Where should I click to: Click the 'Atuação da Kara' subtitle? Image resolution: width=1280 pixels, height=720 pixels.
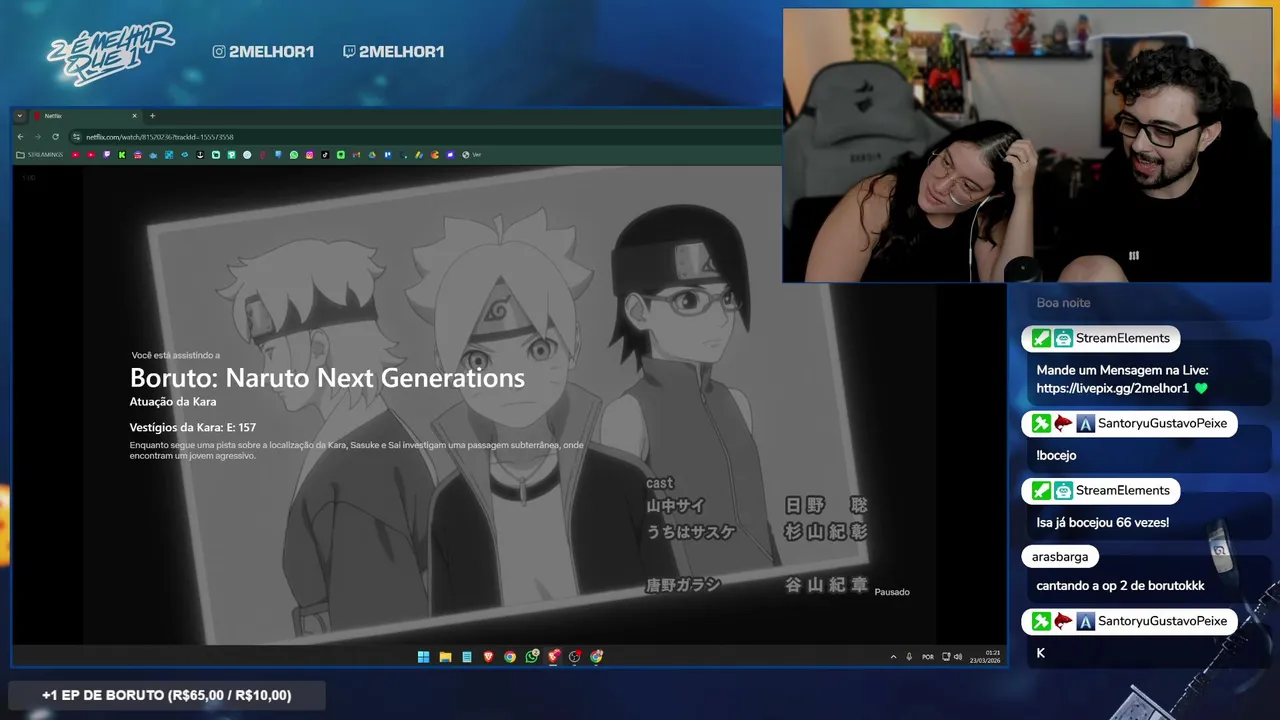173,402
